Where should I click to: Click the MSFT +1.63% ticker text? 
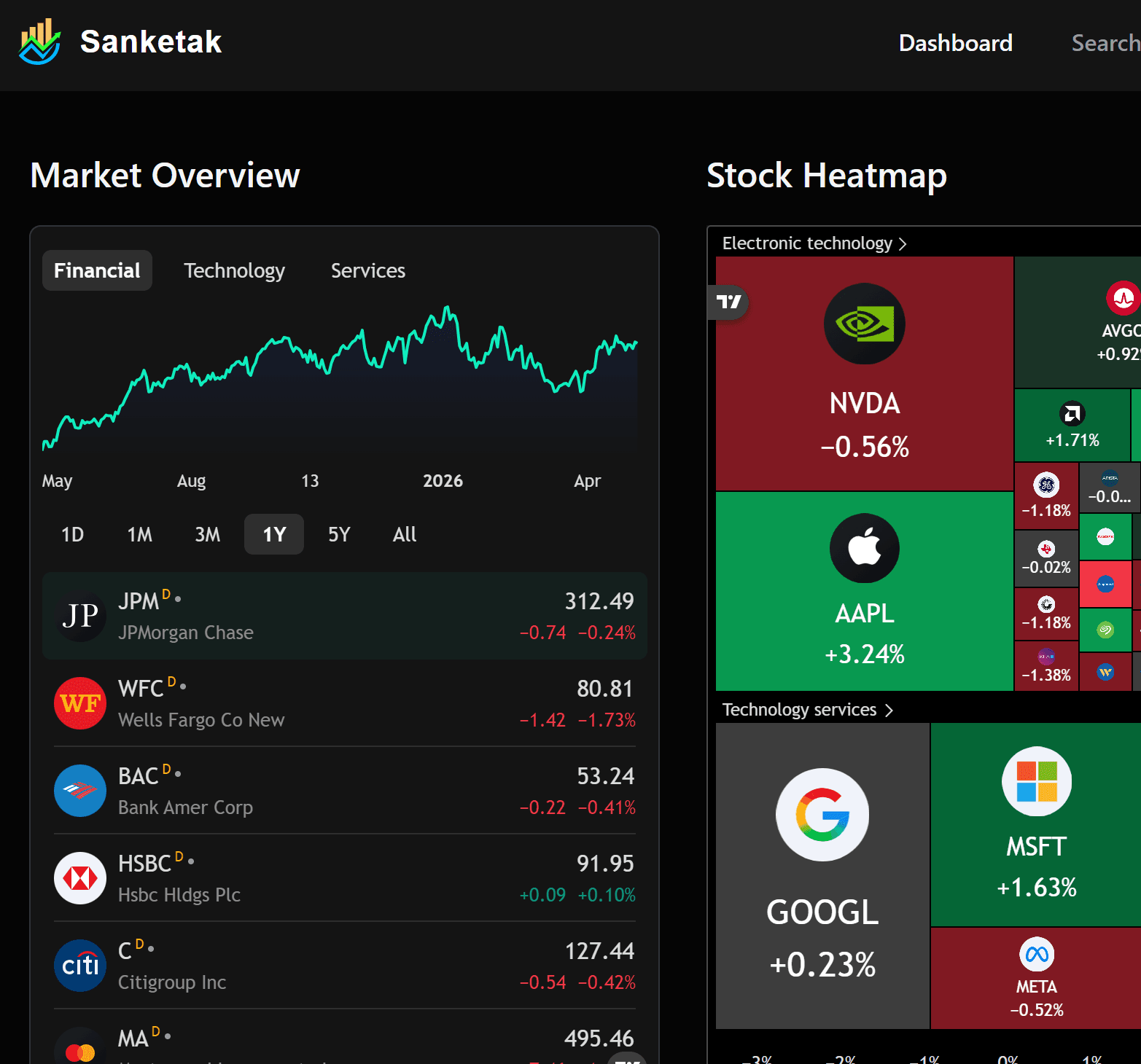coord(1037,867)
